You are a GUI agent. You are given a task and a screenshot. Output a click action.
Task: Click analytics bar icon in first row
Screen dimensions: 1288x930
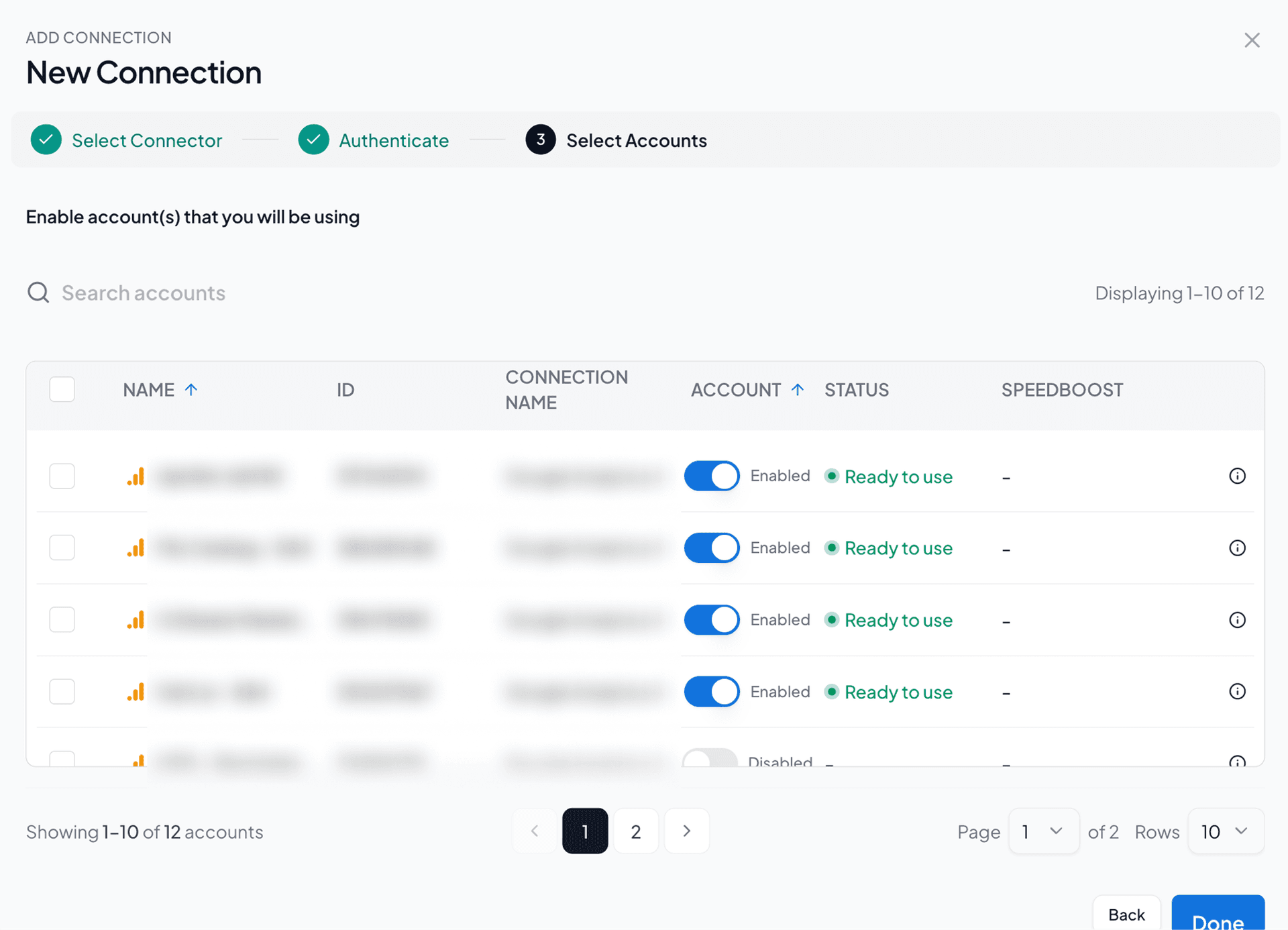[x=136, y=476]
